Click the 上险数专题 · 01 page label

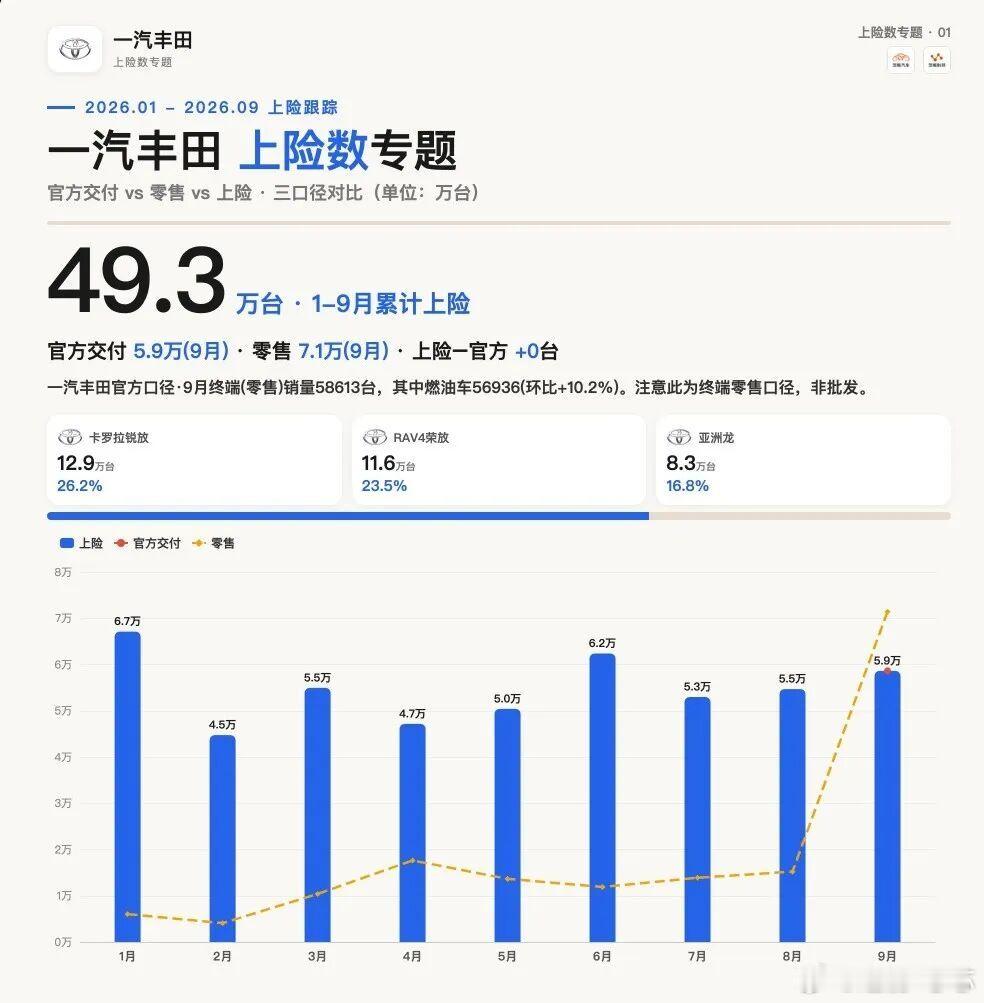905,32
